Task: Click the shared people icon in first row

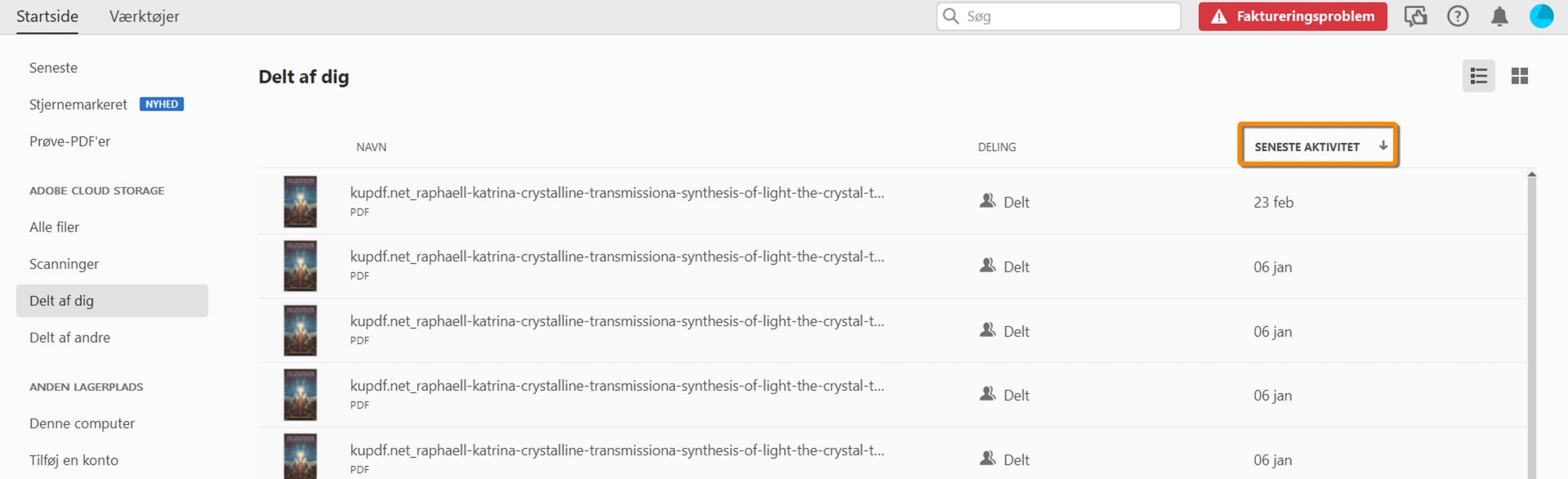Action: coord(987,201)
